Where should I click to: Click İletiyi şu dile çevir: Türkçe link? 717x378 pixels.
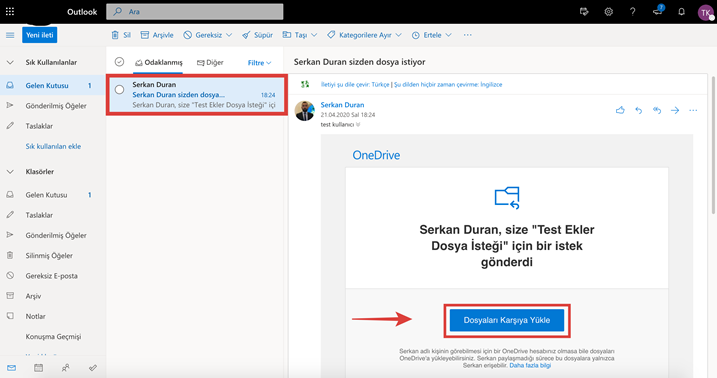pos(355,85)
